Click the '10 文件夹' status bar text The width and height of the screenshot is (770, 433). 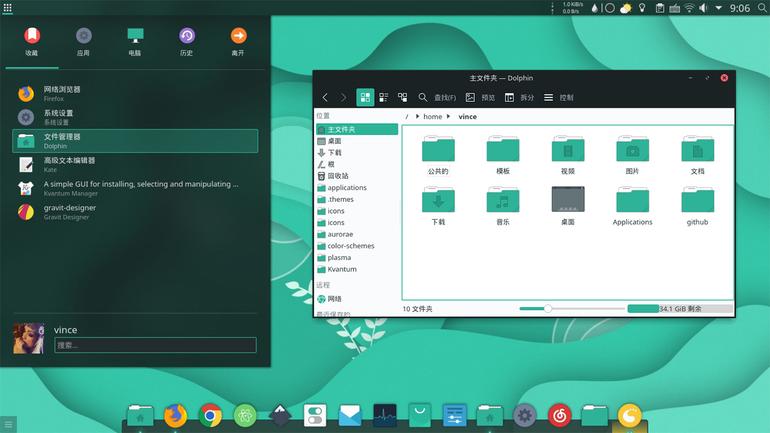point(417,309)
